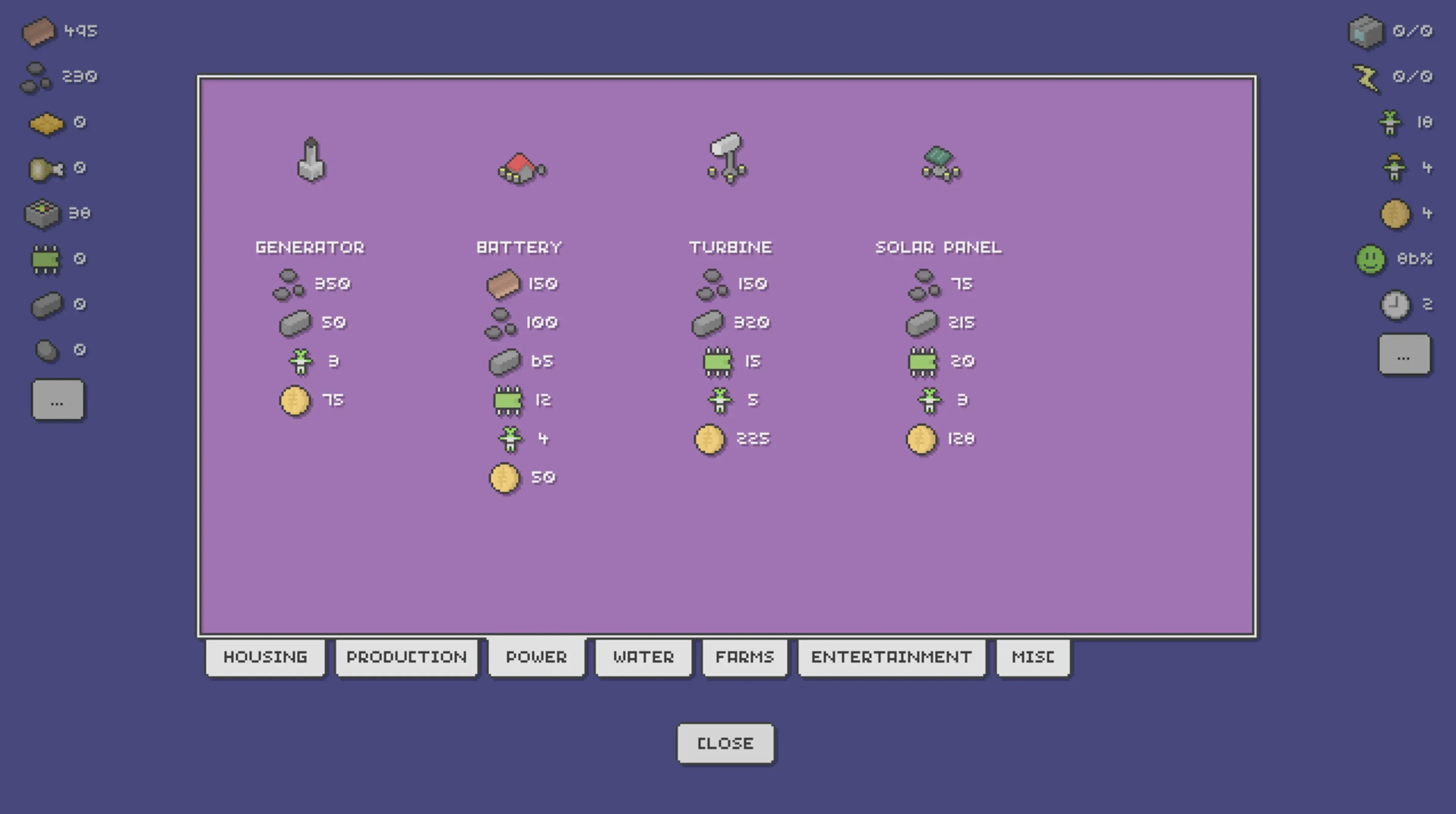Image resolution: width=1456 pixels, height=814 pixels.
Task: Click Turbine's coin cost icon showing 225
Action: click(x=709, y=440)
